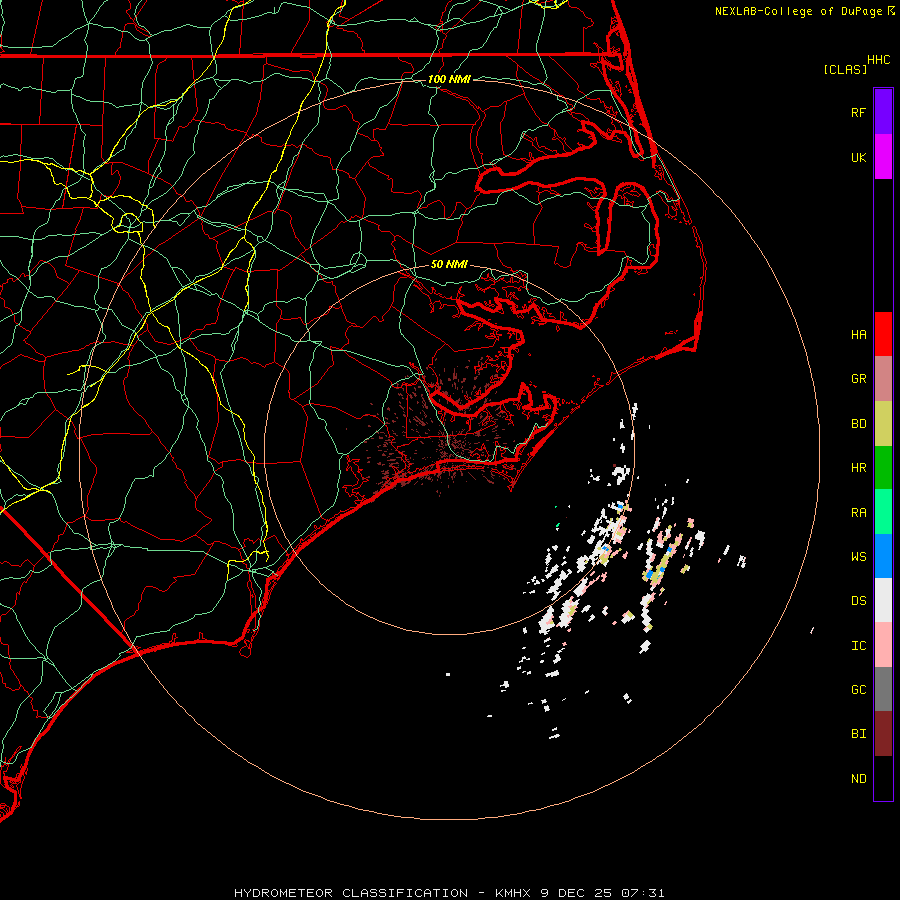The height and width of the screenshot is (900, 900).
Task: Click the RA legend label
Action: point(858,513)
